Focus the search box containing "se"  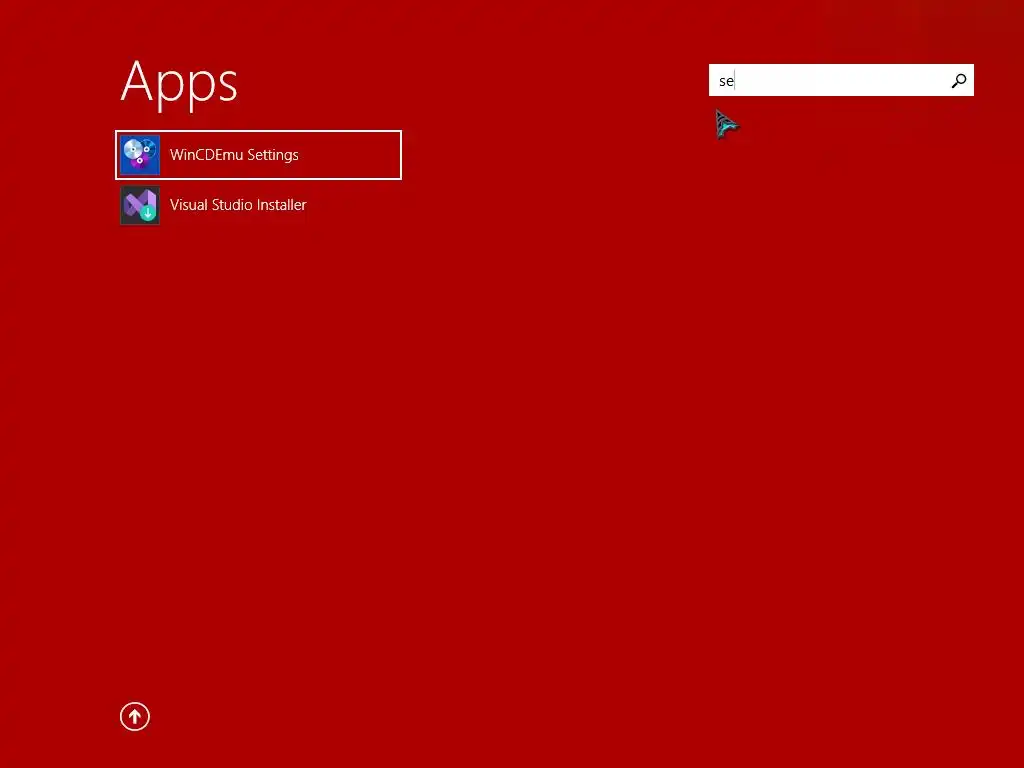pyautogui.click(x=841, y=80)
